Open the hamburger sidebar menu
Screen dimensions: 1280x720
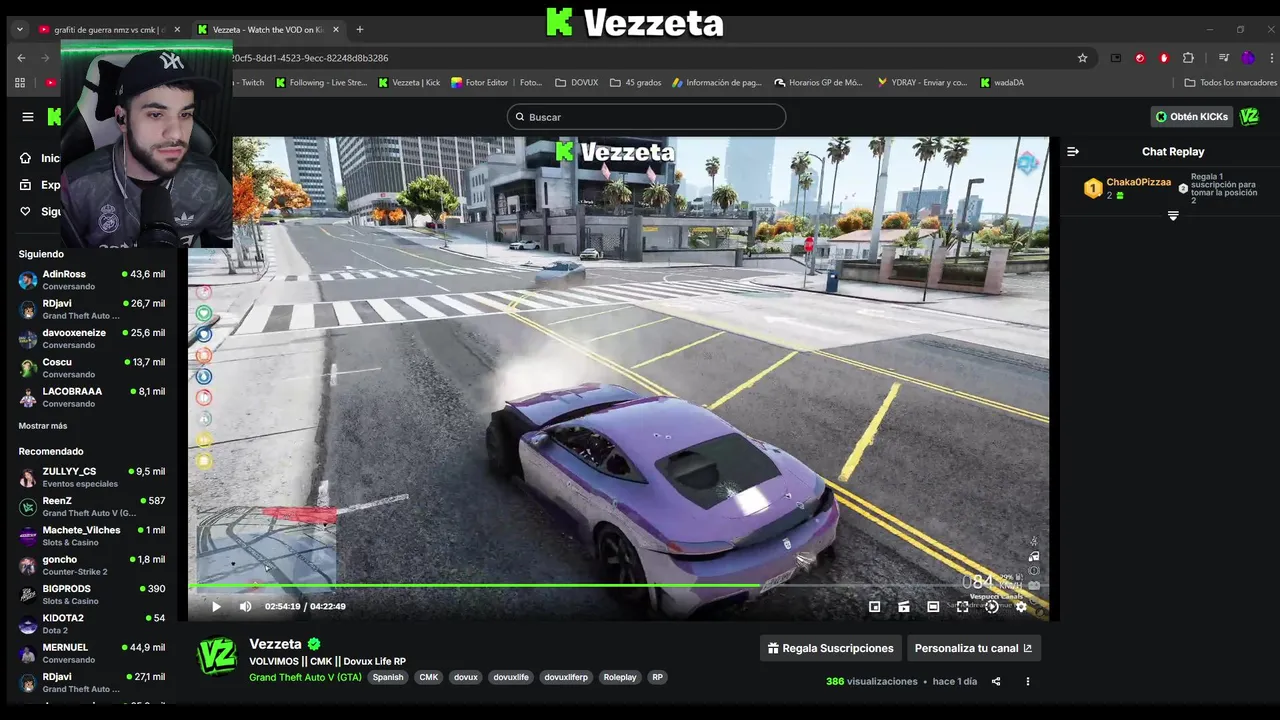tap(28, 117)
